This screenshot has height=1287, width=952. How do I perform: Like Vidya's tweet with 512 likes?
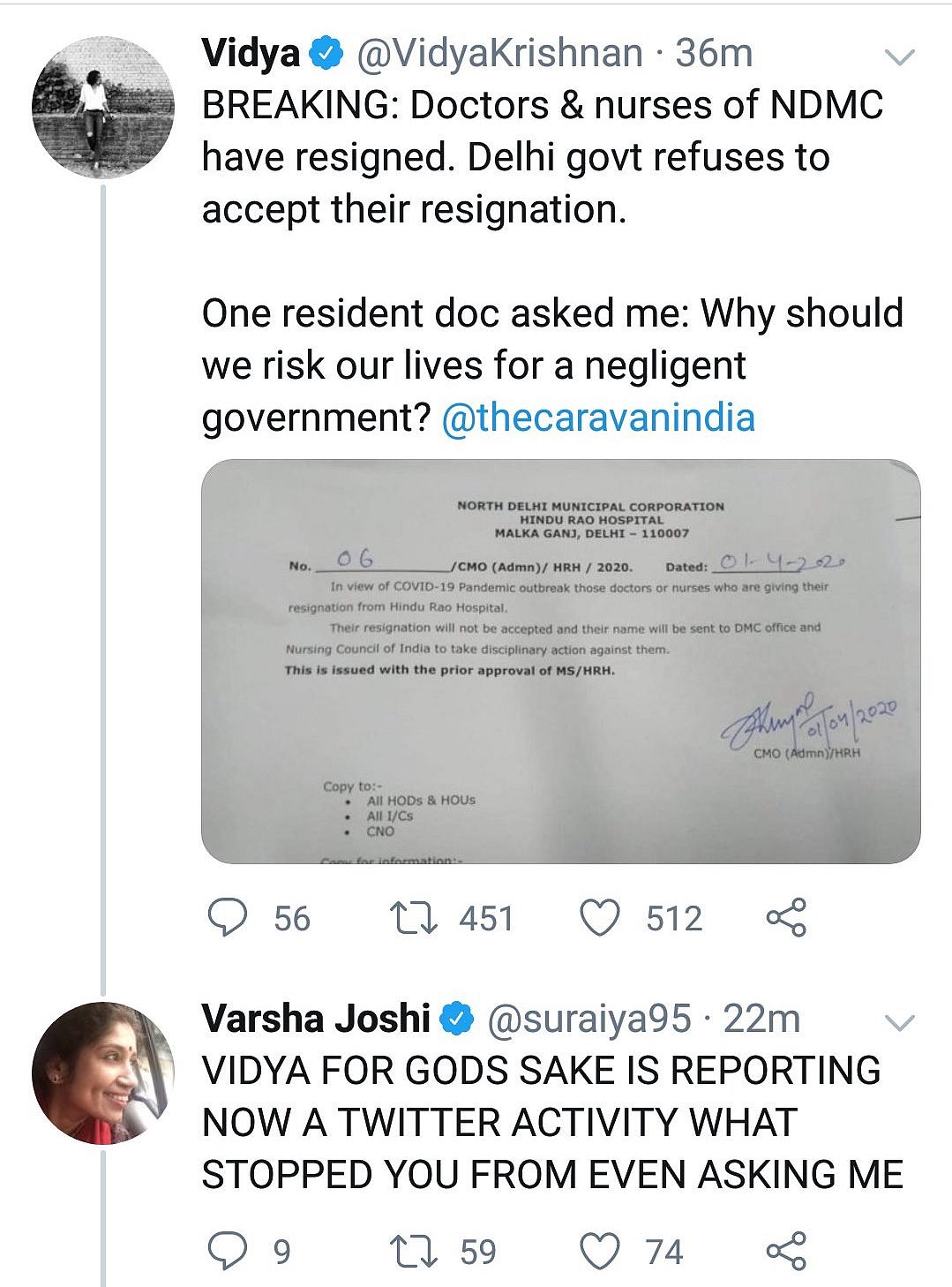(x=601, y=918)
